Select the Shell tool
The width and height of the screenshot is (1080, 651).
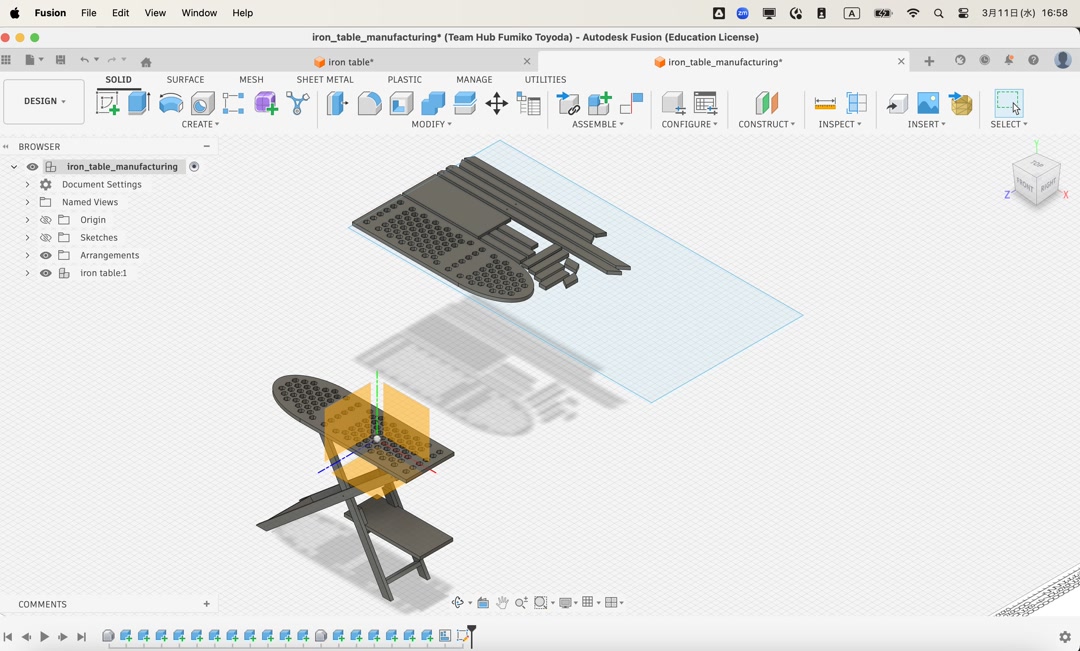point(401,103)
